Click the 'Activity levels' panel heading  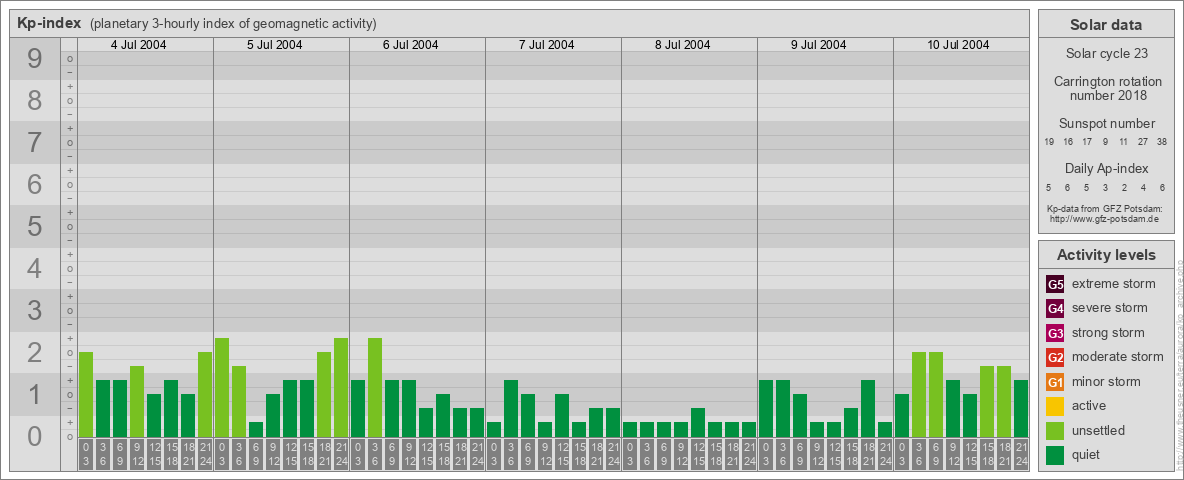(x=1106, y=255)
